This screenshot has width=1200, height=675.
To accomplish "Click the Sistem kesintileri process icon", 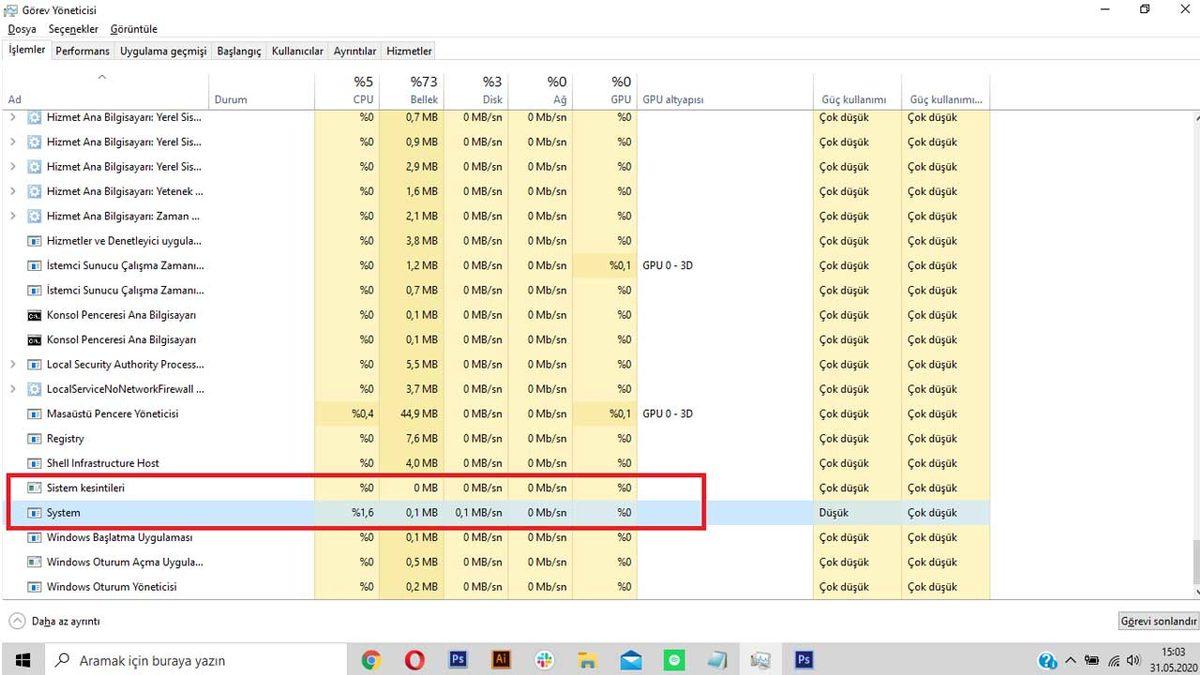I will [x=34, y=488].
